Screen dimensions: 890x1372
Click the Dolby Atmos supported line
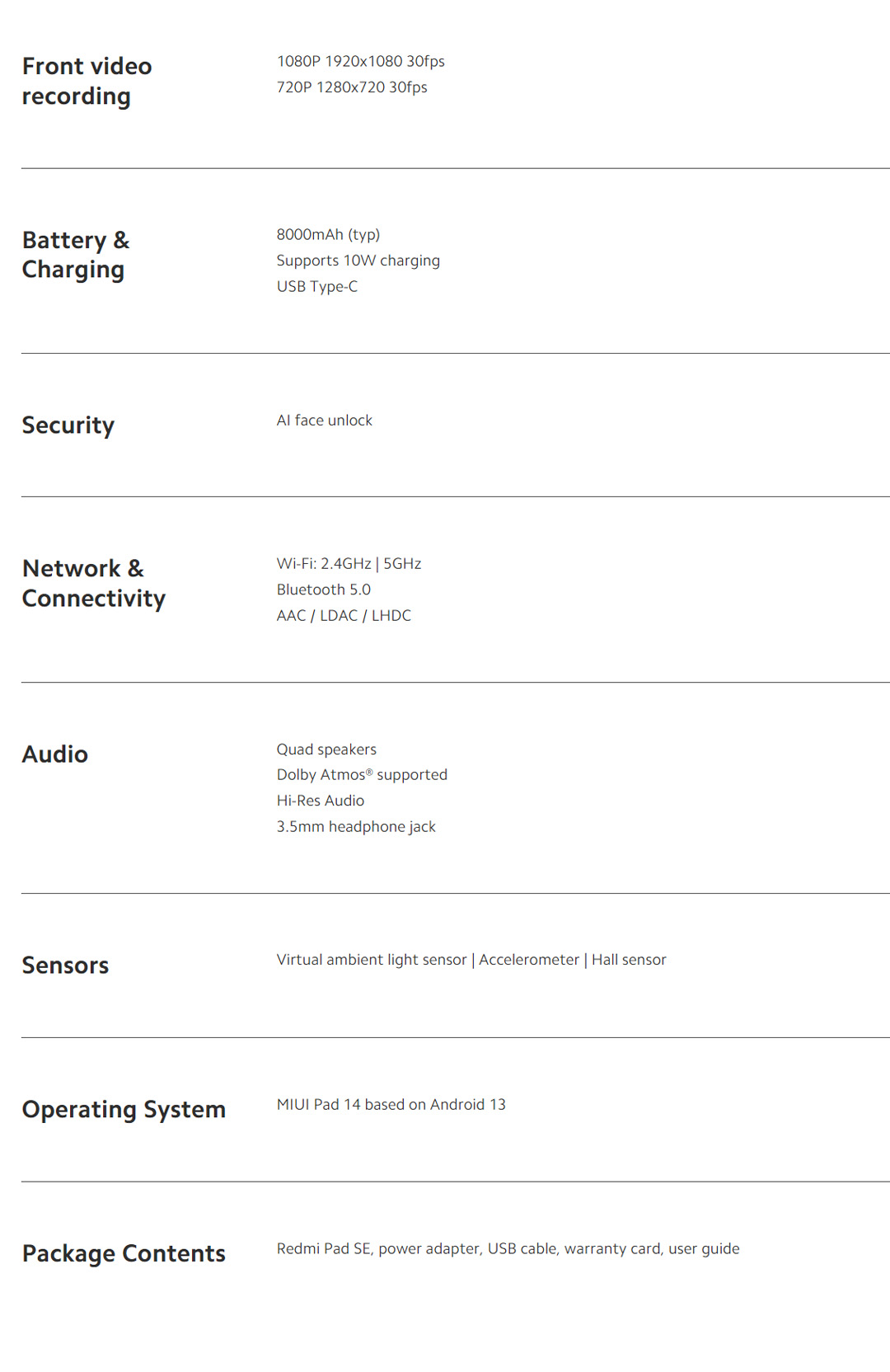coord(362,775)
